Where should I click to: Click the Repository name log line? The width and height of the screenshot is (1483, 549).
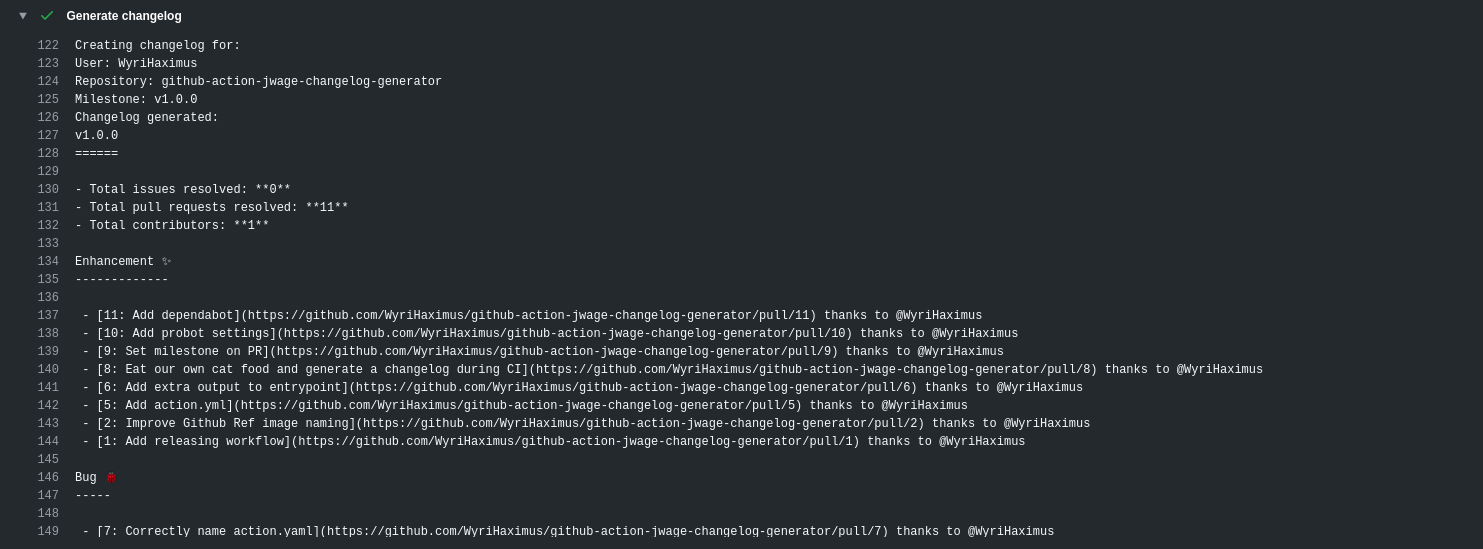coord(258,82)
